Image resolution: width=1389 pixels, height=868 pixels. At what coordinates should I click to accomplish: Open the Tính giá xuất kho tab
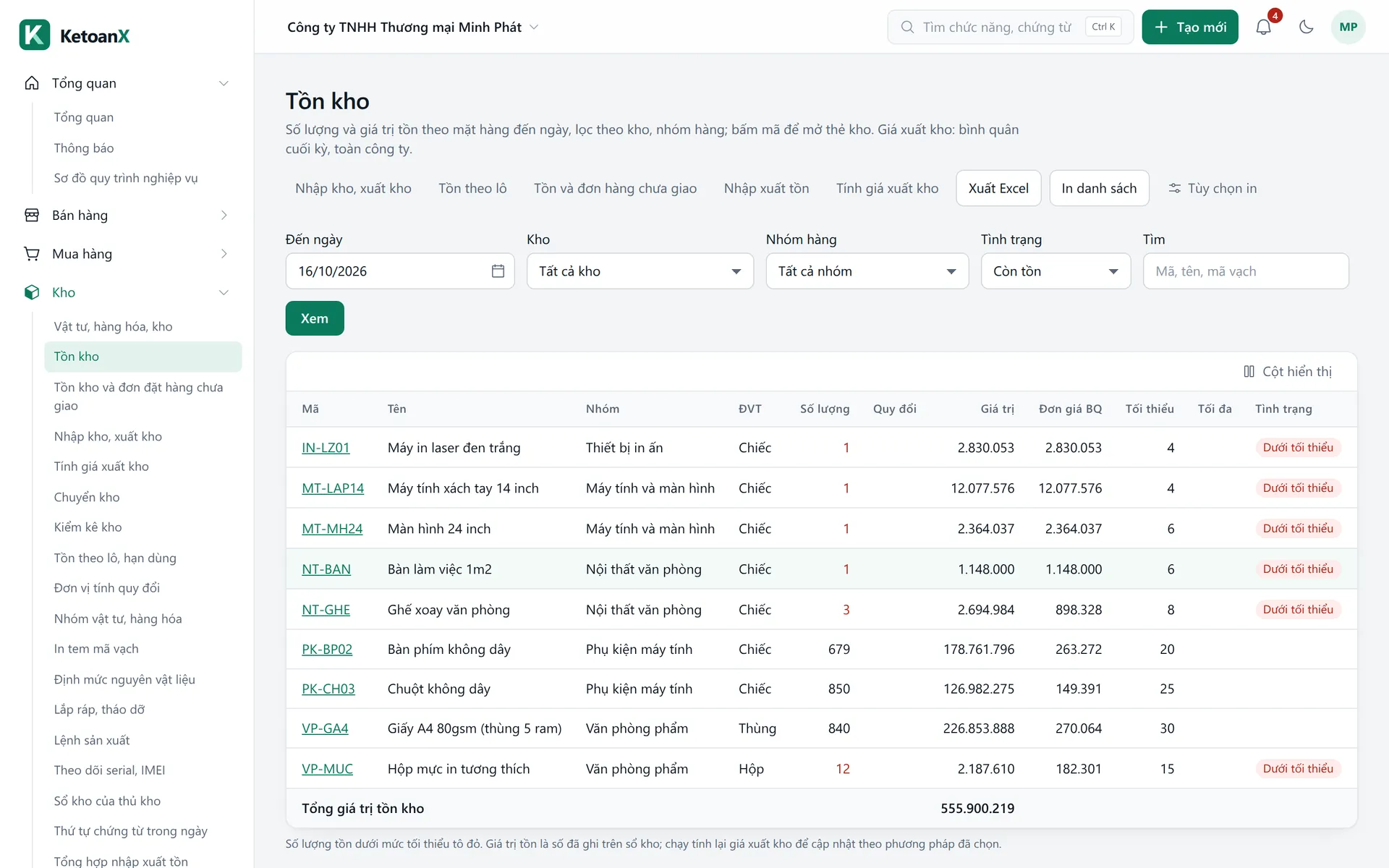click(x=887, y=189)
